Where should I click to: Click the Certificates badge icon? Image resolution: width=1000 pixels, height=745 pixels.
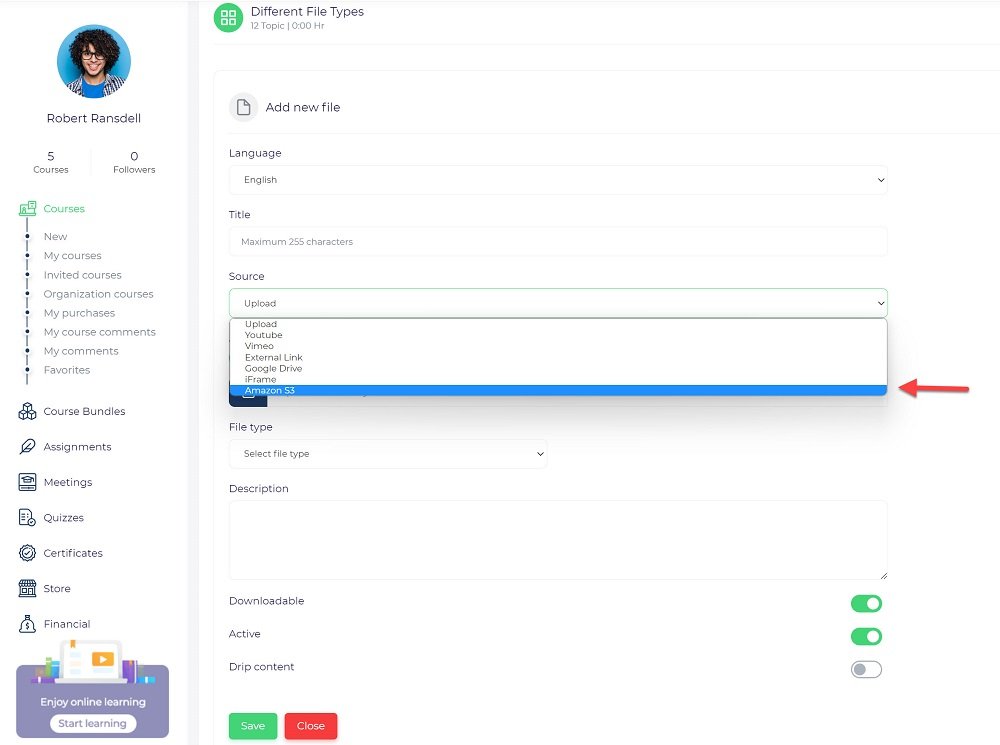(x=28, y=553)
